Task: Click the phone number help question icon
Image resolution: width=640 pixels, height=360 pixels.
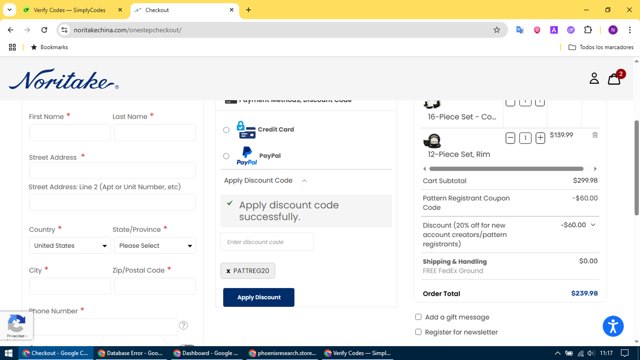Action: pos(183,325)
